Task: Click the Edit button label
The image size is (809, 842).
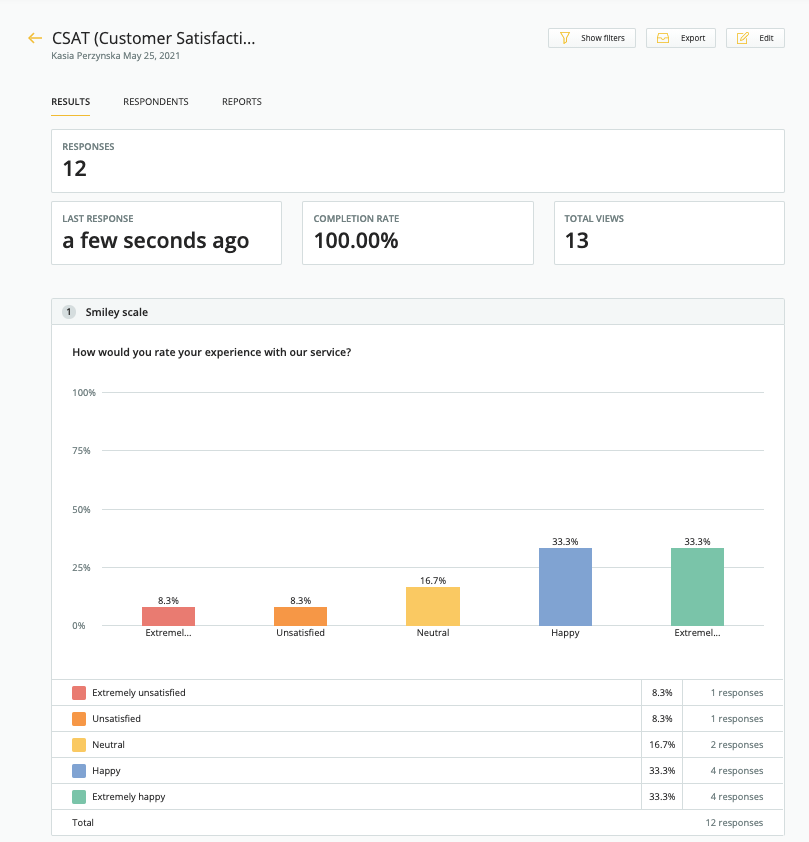Action: pos(766,38)
